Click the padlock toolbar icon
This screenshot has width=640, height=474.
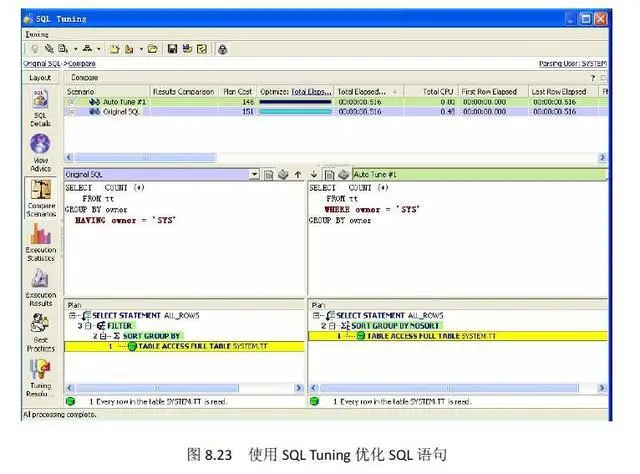(222, 50)
